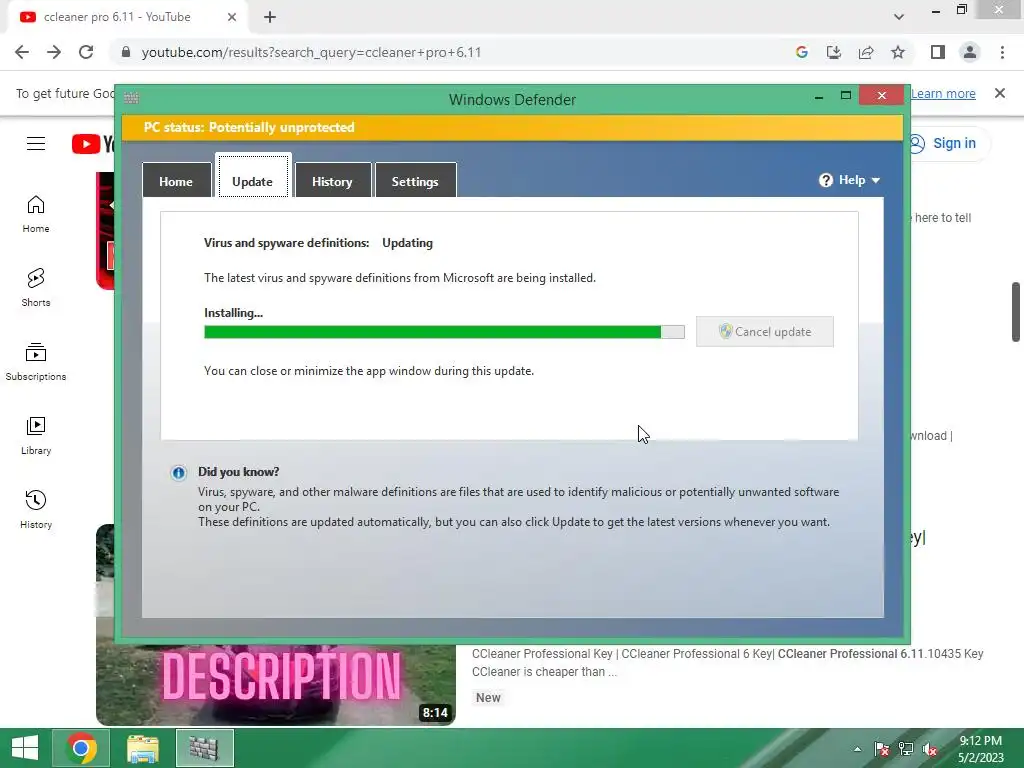The image size is (1024, 768).
Task: Open a new Chrome tab
Action: (x=270, y=17)
